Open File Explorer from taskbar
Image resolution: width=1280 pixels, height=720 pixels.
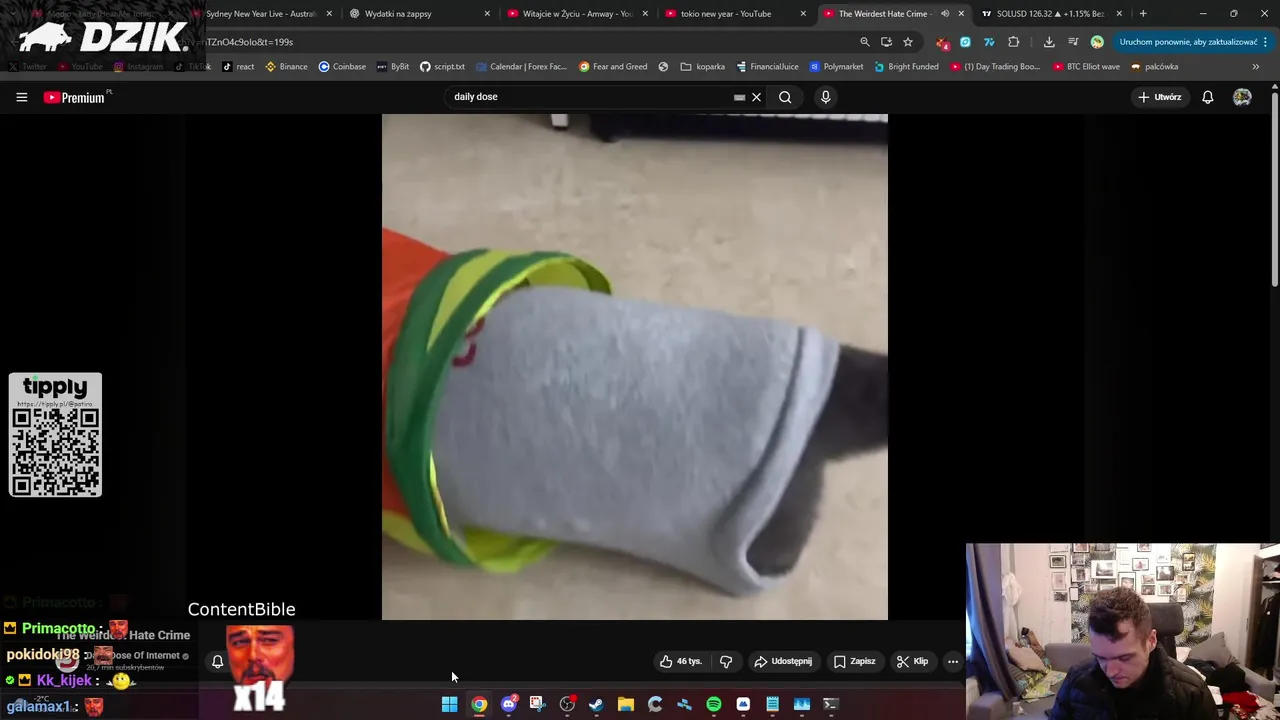[x=625, y=705]
